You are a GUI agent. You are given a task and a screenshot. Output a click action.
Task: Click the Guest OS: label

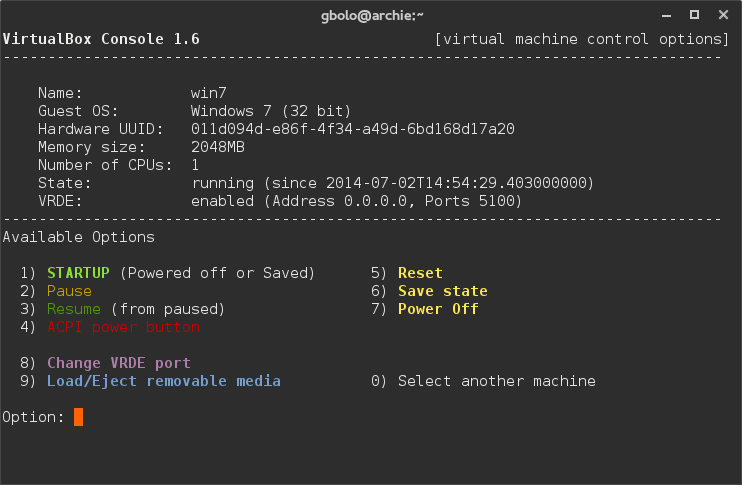point(78,111)
